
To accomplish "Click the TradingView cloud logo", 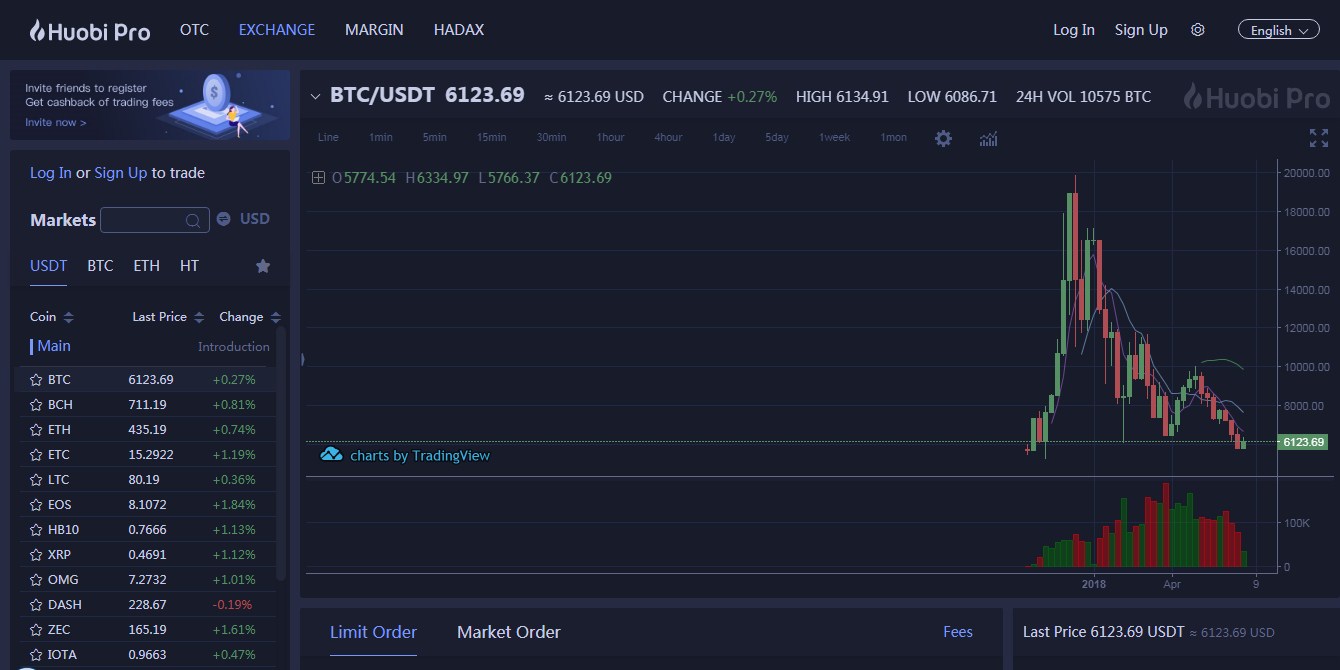I will 331,455.
